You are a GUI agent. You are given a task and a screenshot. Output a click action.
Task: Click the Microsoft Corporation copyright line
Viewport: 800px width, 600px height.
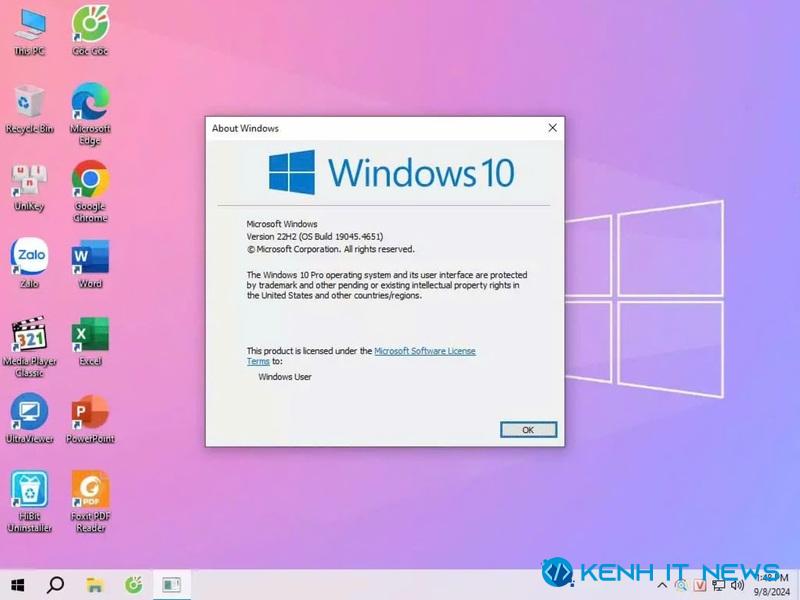(331, 249)
